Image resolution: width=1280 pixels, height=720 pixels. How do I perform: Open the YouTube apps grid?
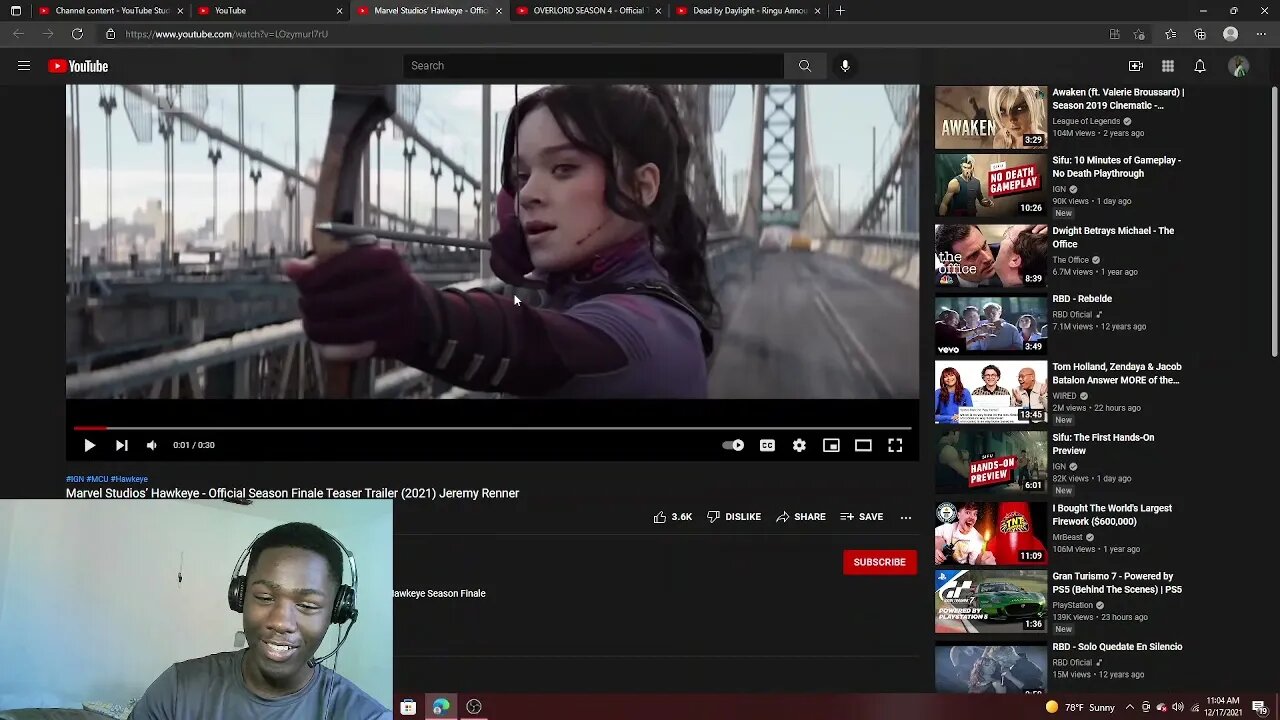1168,66
